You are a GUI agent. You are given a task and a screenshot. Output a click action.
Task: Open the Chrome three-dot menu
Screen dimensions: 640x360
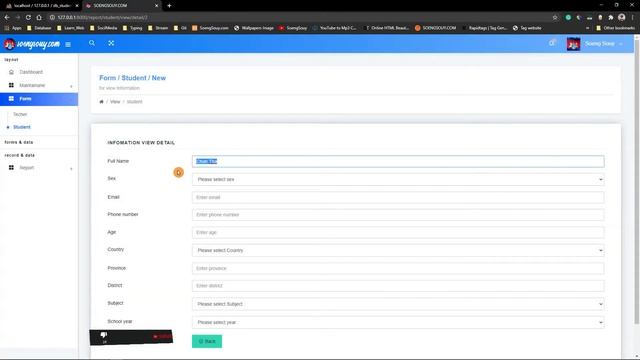tap(632, 17)
